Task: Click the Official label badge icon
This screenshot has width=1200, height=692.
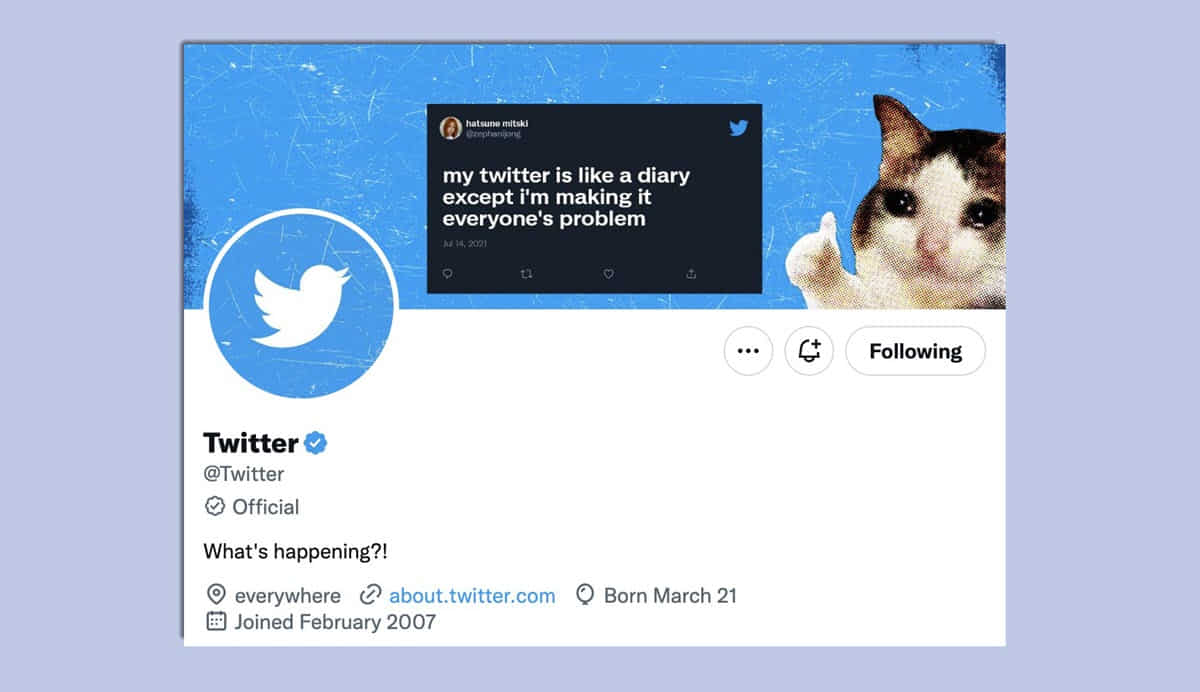Action: 215,507
